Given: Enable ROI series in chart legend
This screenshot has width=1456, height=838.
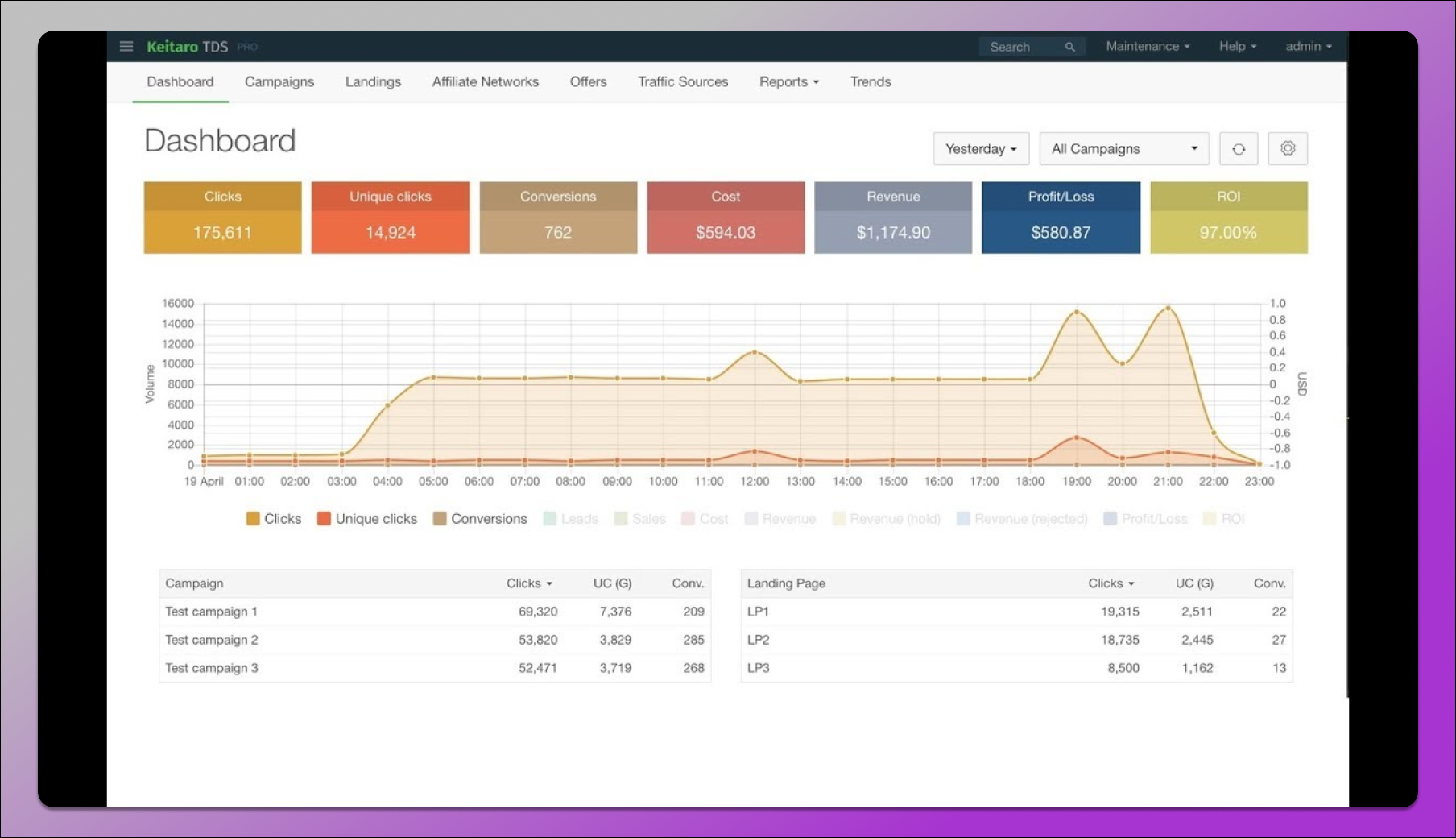Looking at the screenshot, I should [x=1223, y=519].
